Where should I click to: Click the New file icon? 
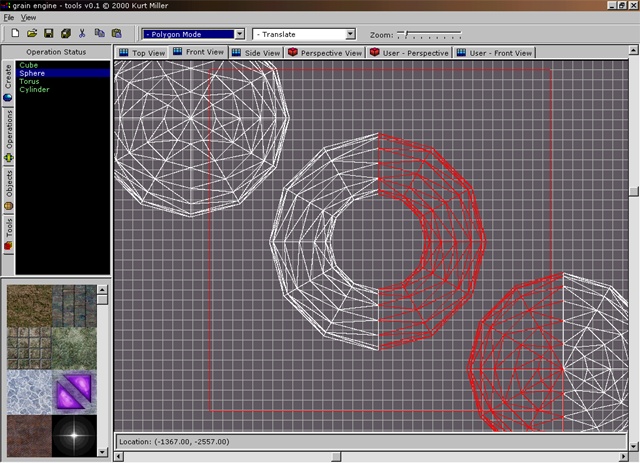point(15,33)
